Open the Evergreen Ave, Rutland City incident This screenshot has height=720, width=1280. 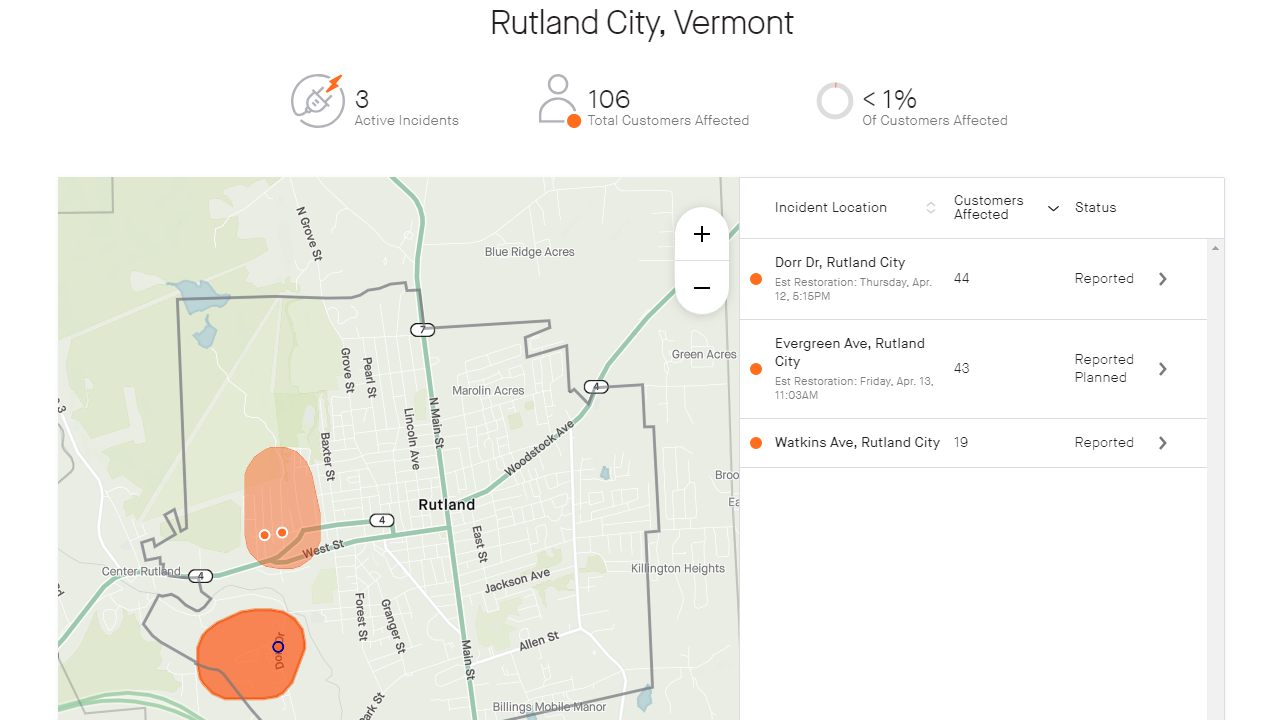(973, 369)
